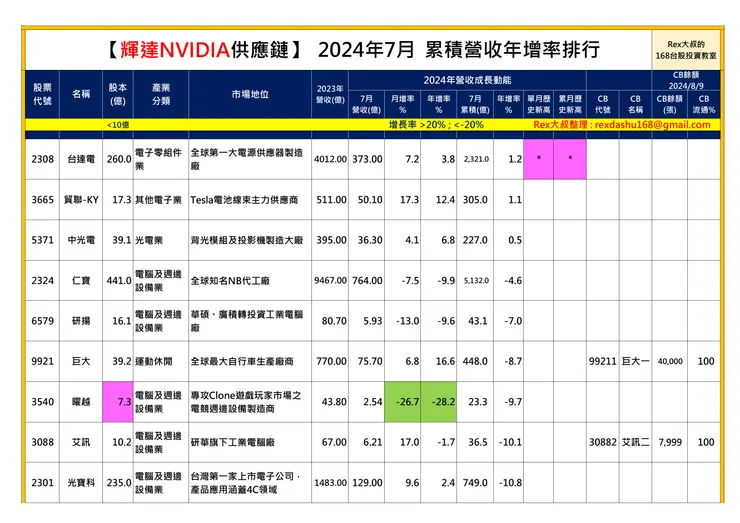Click the CB流通% column header
This screenshot has width=740, height=523.
[704, 104]
